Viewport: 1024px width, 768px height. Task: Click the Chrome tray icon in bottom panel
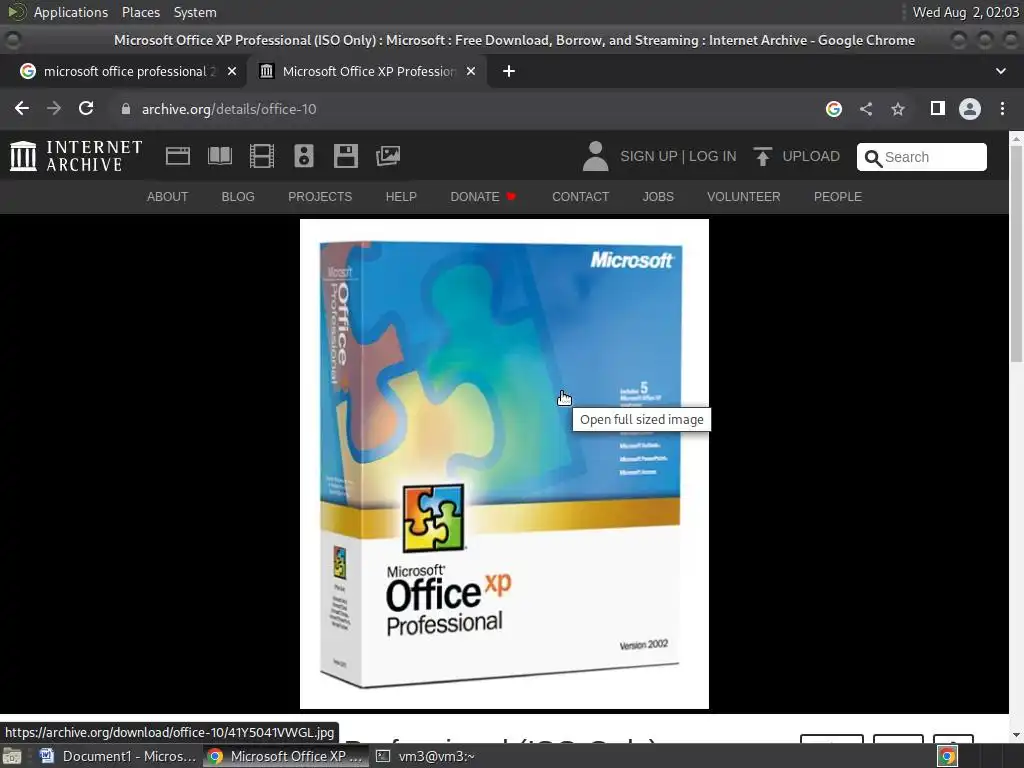pos(947,756)
